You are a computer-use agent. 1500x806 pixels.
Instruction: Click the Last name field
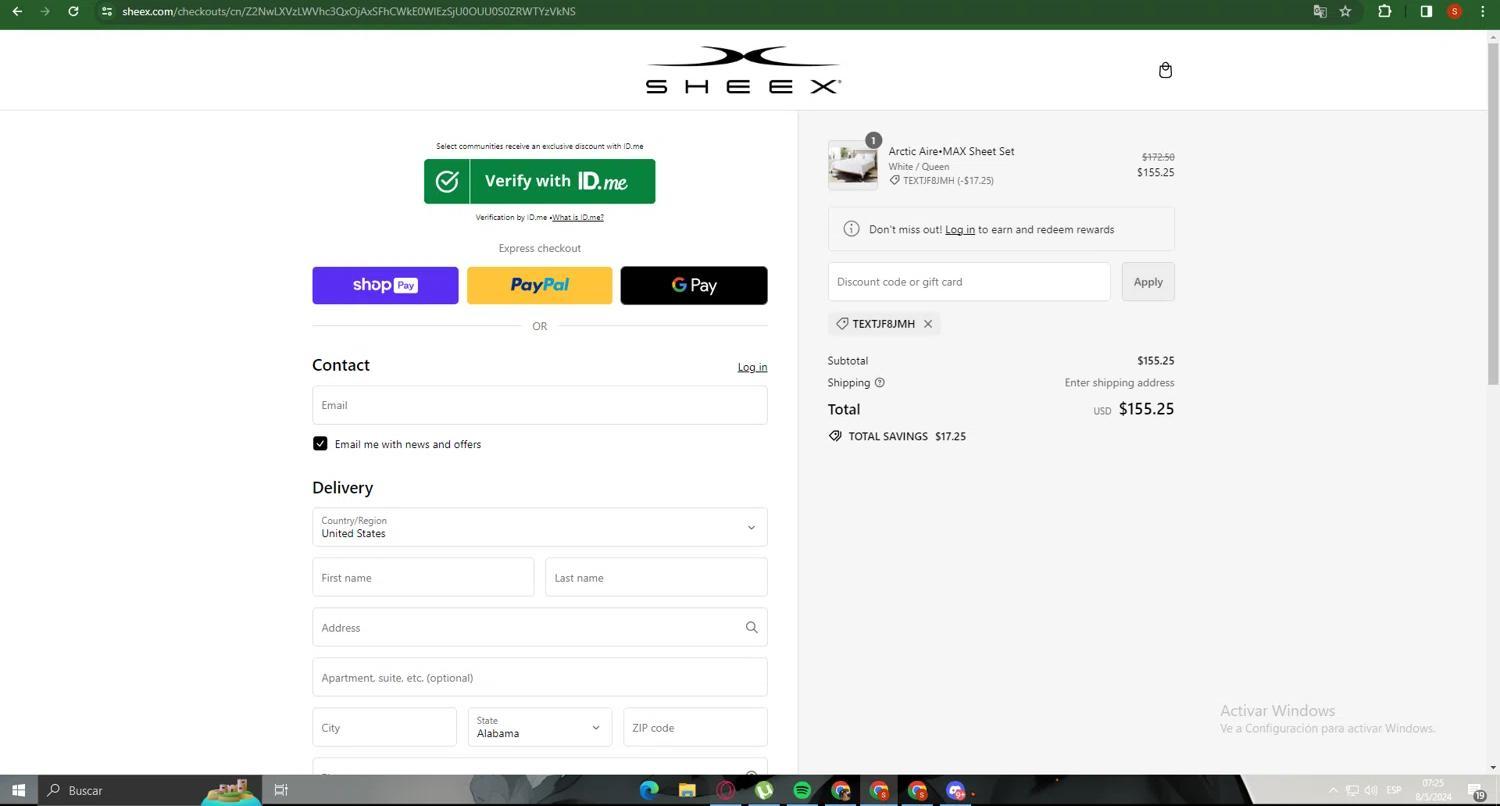point(656,577)
